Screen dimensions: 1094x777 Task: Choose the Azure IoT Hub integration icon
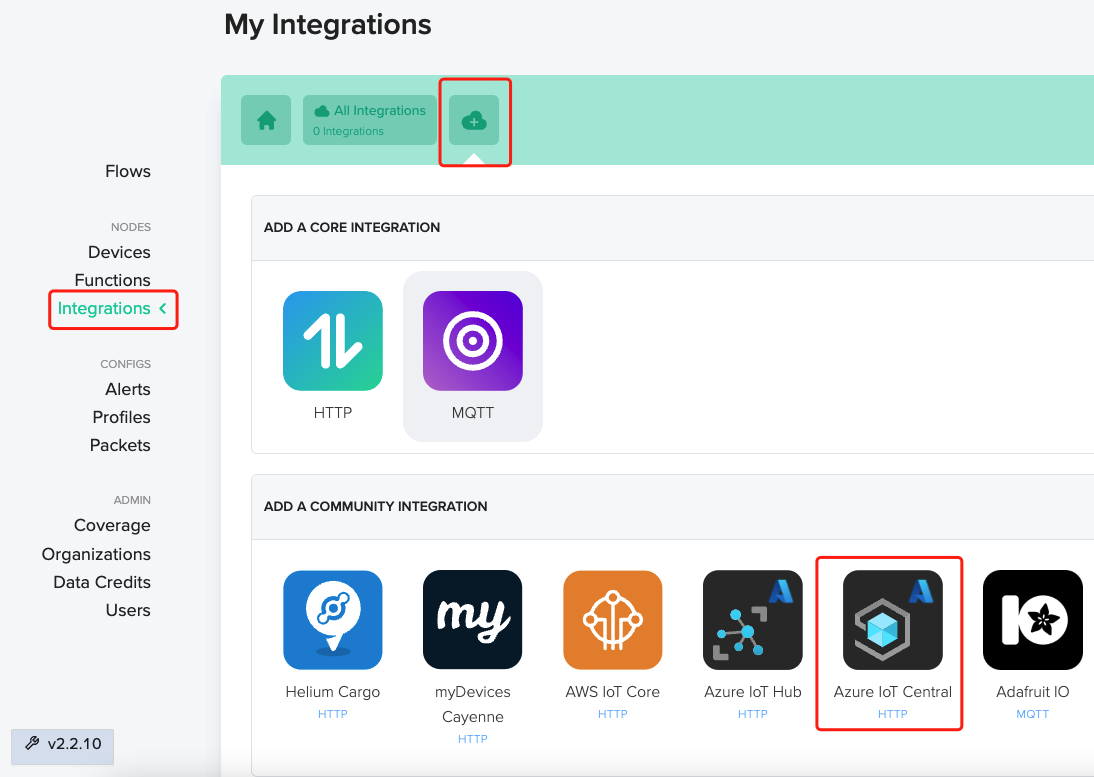tap(753, 619)
